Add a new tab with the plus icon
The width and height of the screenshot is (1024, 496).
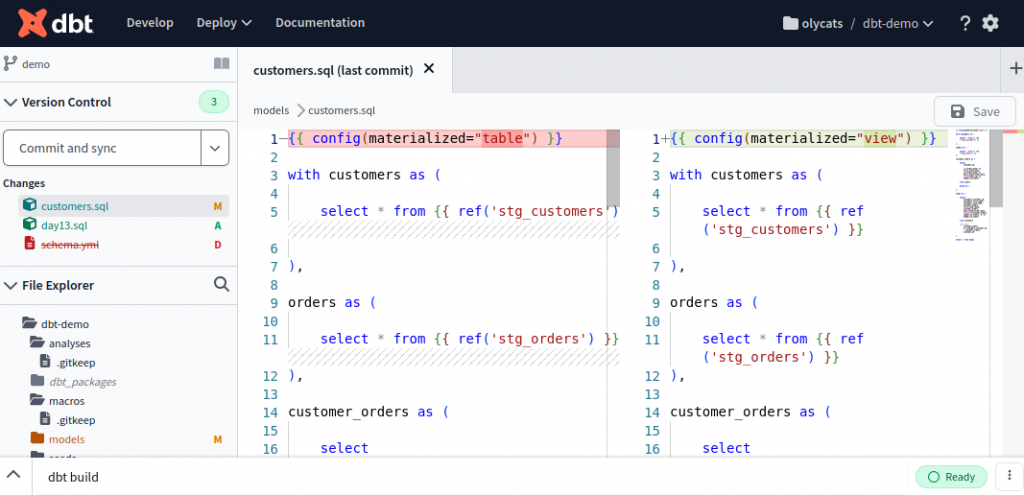point(1016,69)
